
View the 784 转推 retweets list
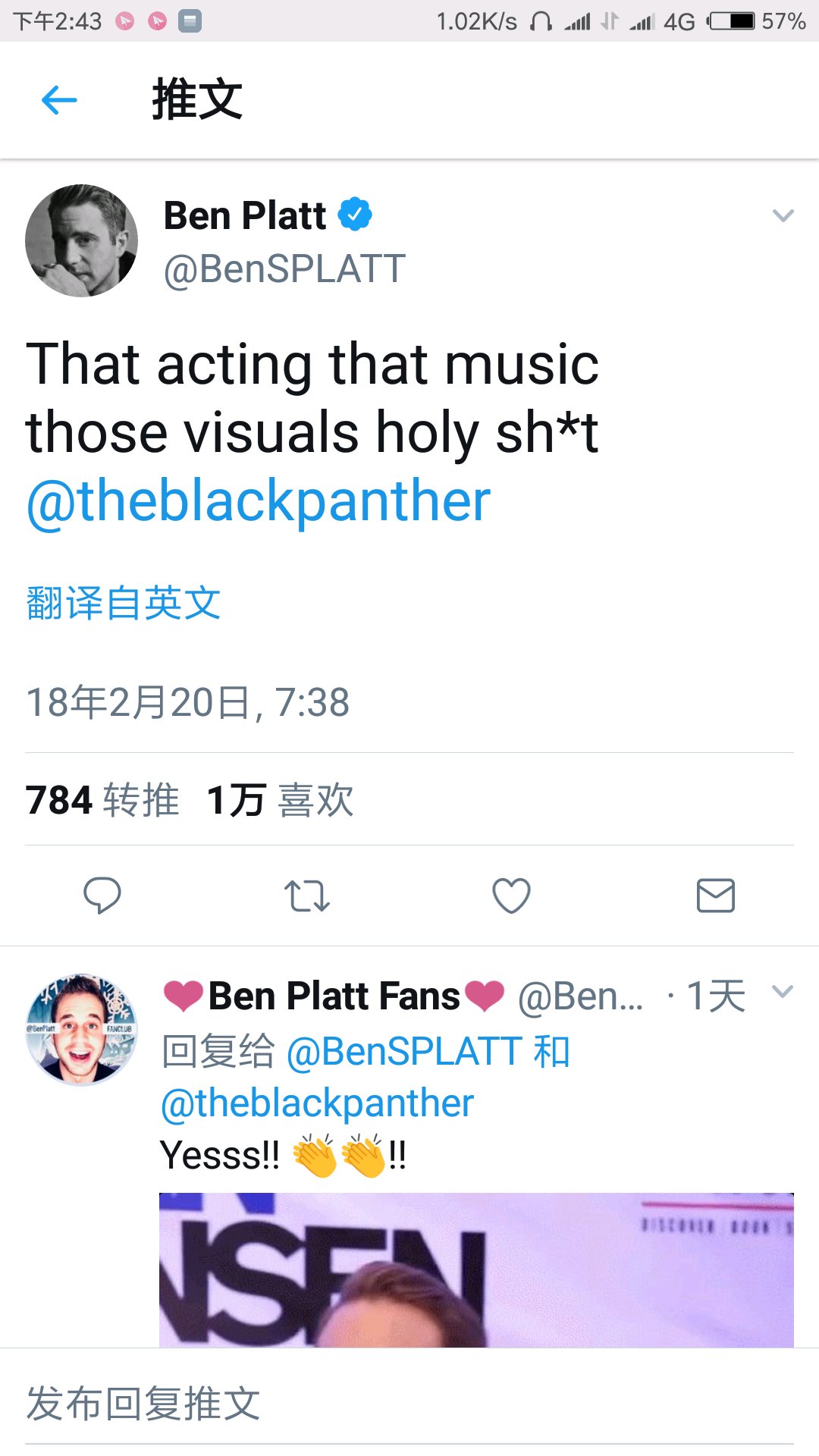point(102,800)
